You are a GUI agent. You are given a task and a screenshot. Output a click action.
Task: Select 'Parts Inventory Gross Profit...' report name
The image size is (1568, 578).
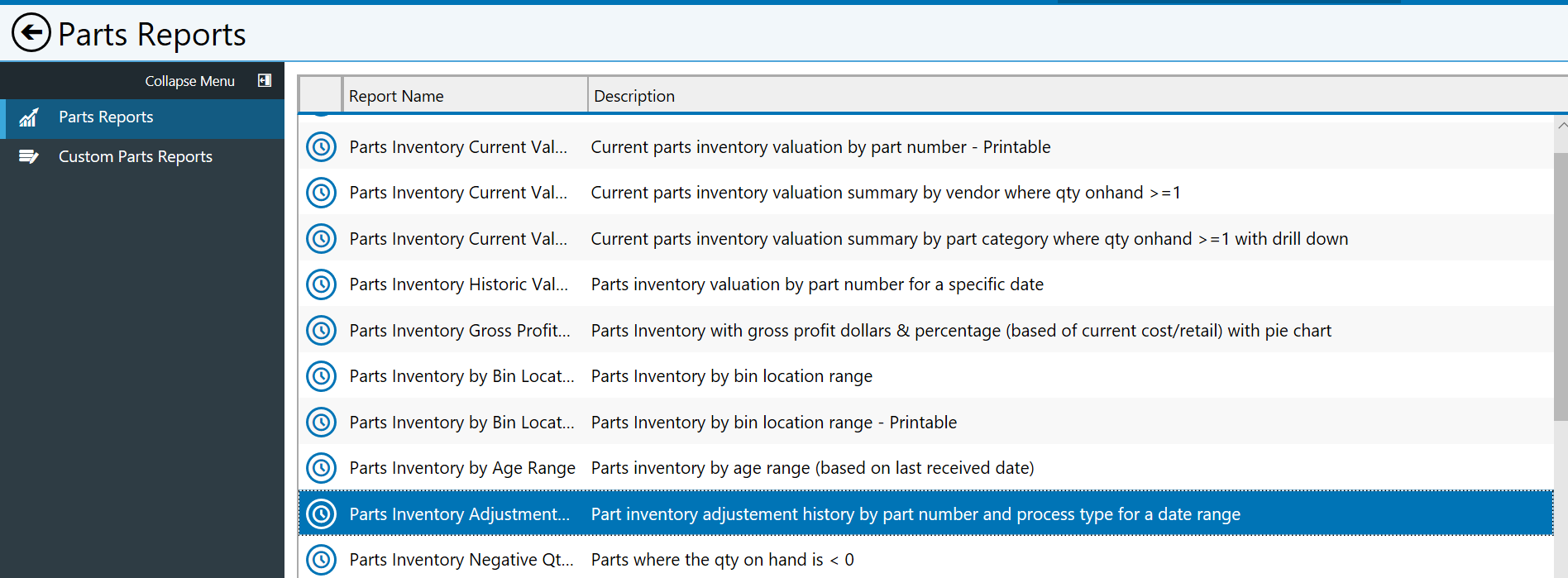coord(460,331)
